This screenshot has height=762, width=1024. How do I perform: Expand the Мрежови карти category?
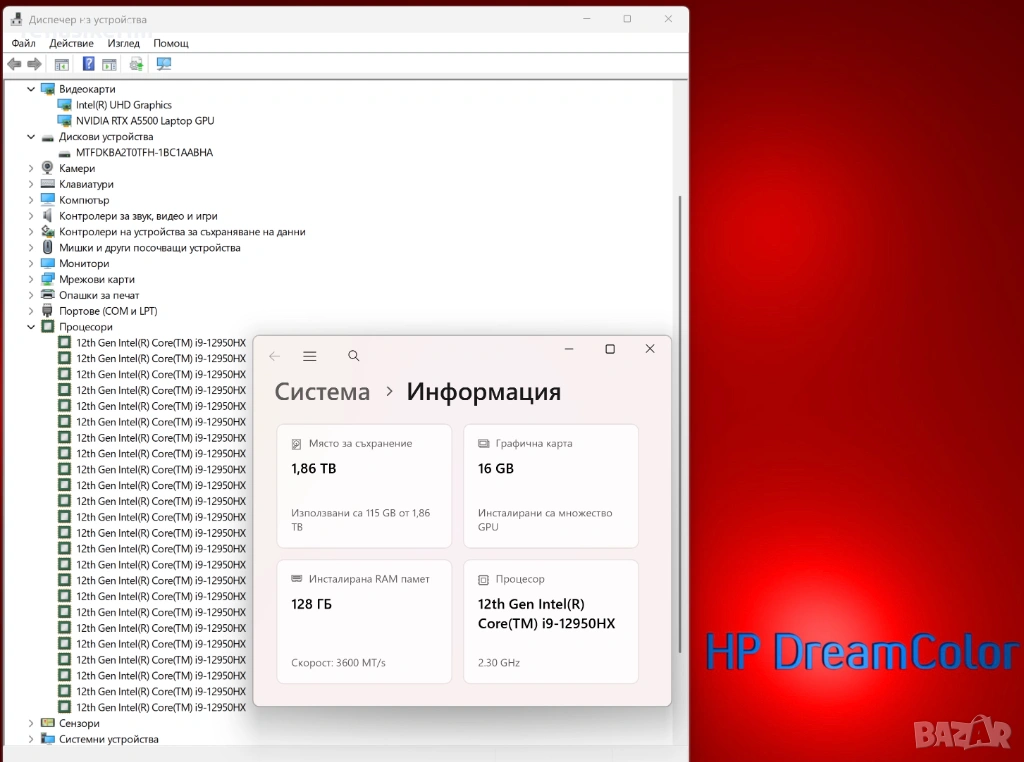tap(31, 279)
